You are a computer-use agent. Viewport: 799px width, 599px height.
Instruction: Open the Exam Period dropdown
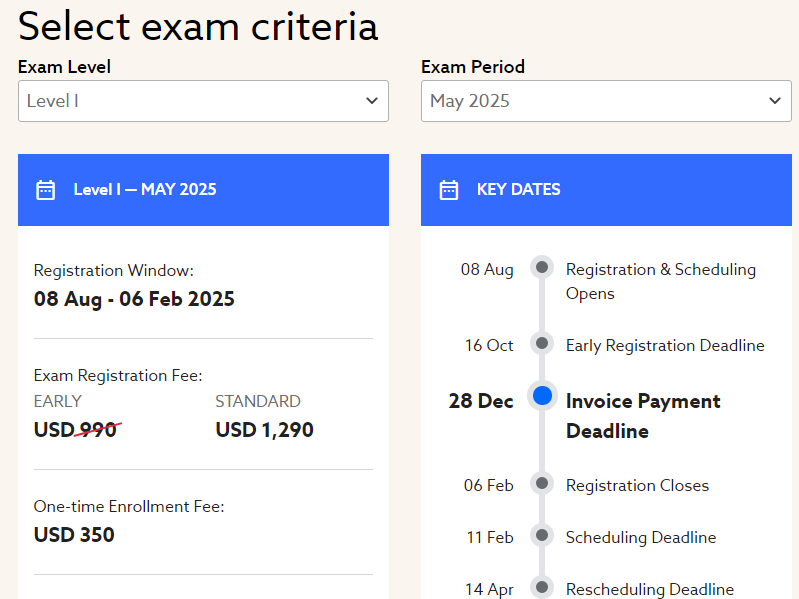tap(606, 101)
